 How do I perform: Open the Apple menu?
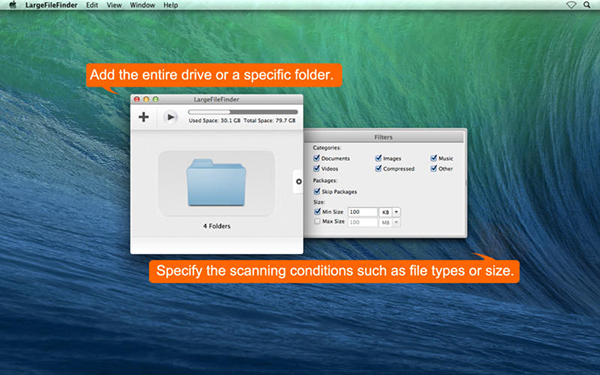[x=13, y=5]
